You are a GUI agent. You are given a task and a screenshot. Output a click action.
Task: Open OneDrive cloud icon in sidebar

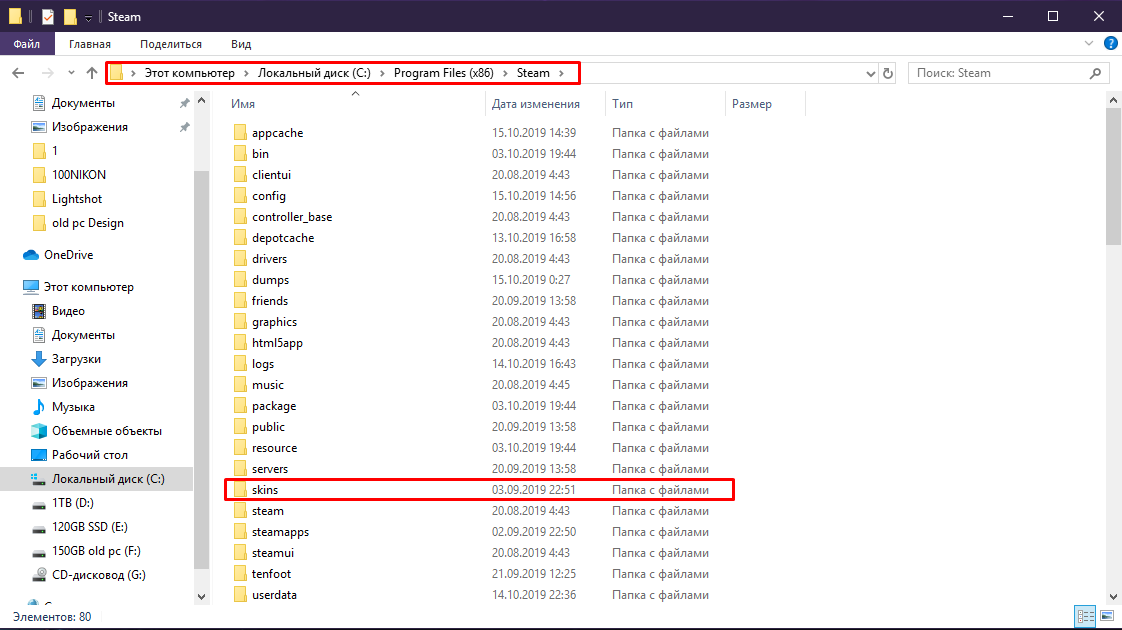(x=31, y=255)
